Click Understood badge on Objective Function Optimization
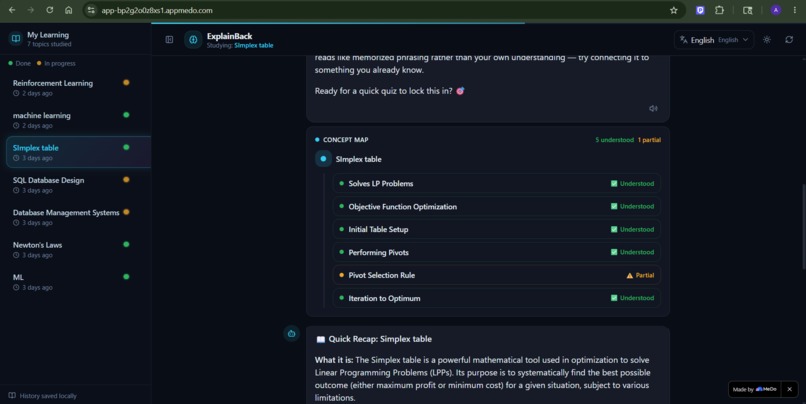This screenshot has height=404, width=806. (x=632, y=206)
